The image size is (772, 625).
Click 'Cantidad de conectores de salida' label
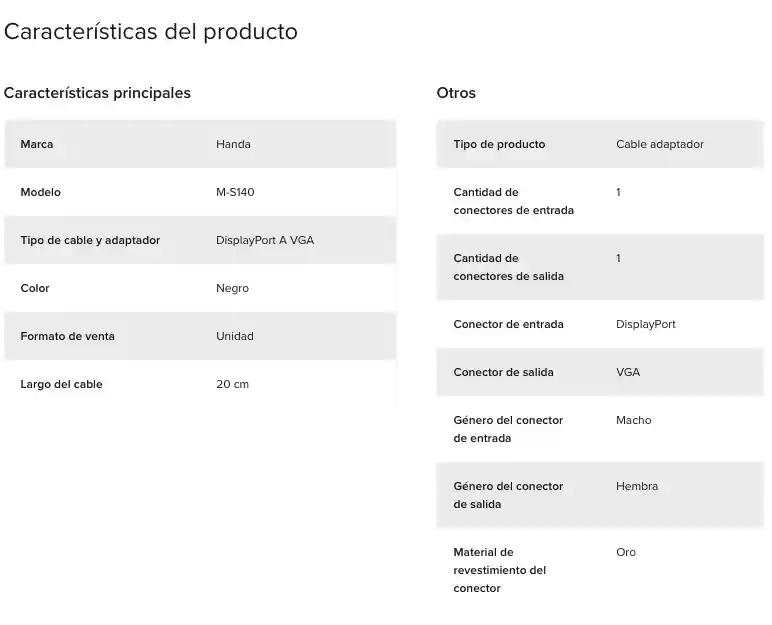[x=508, y=267]
